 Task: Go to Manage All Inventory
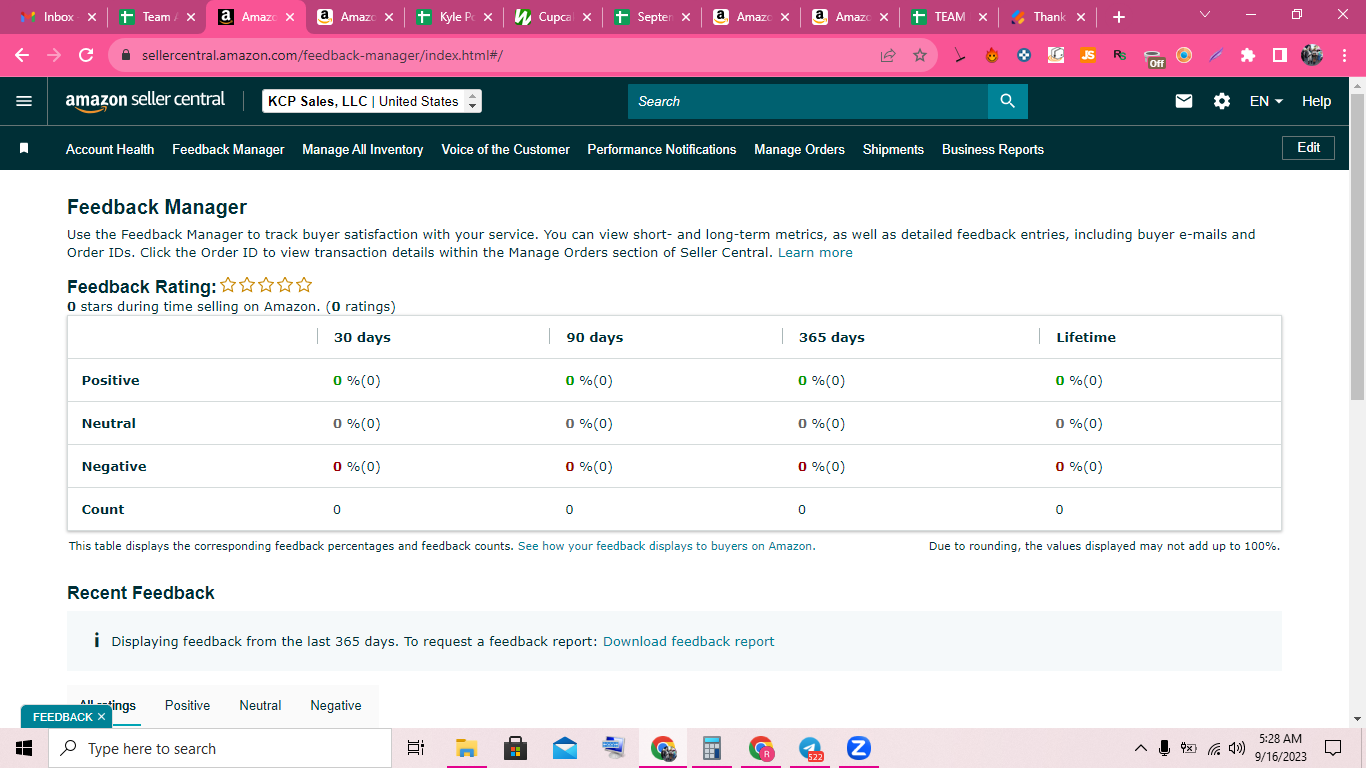363,149
